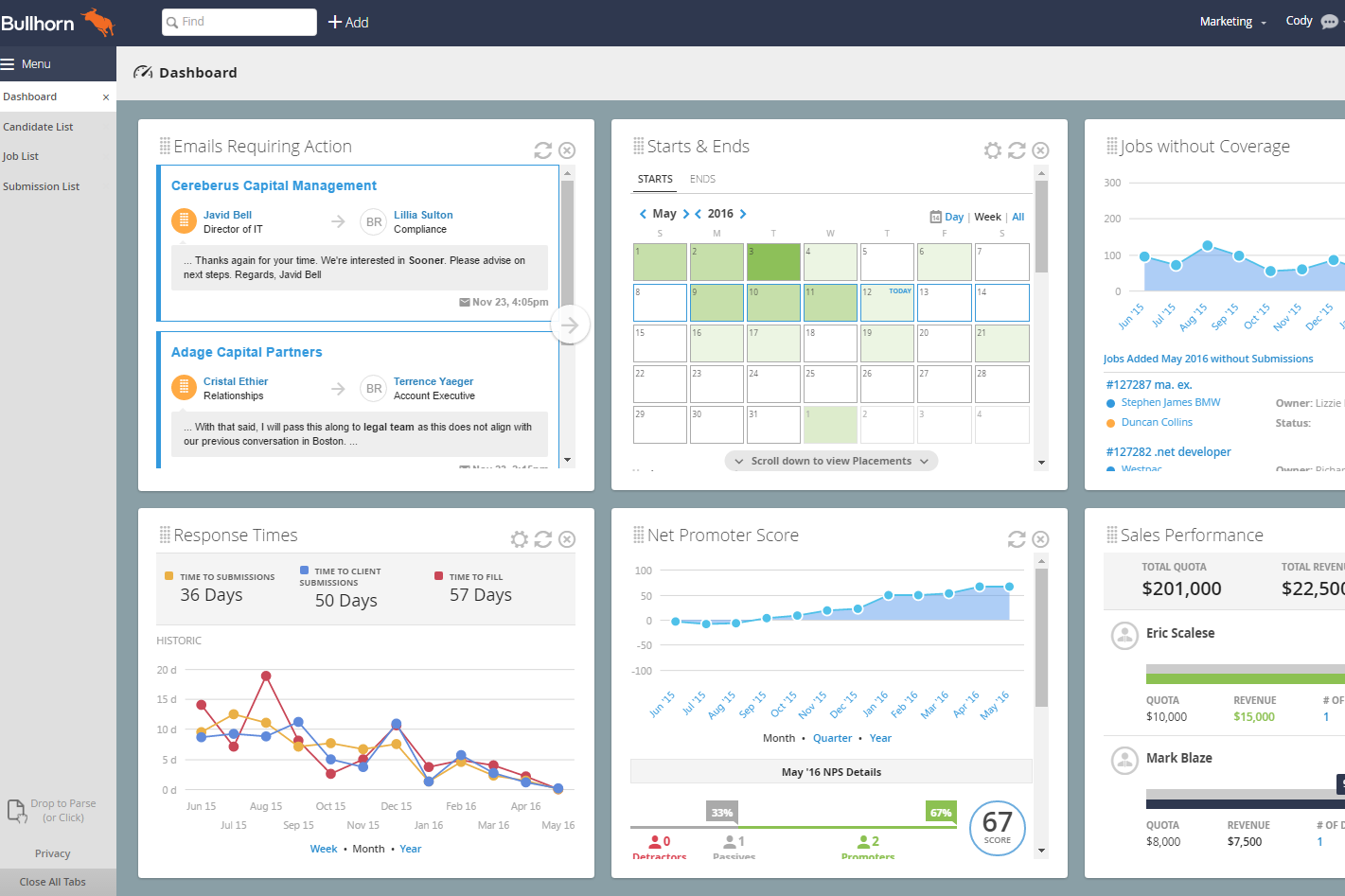Click the round next-email arrow button

570,325
